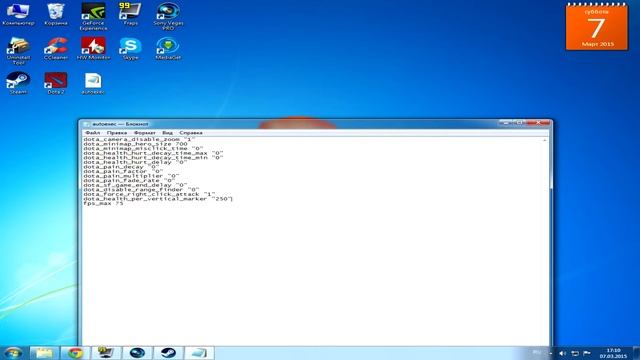Close the autoexec Notepad window
640x360 pixels.
point(538,122)
